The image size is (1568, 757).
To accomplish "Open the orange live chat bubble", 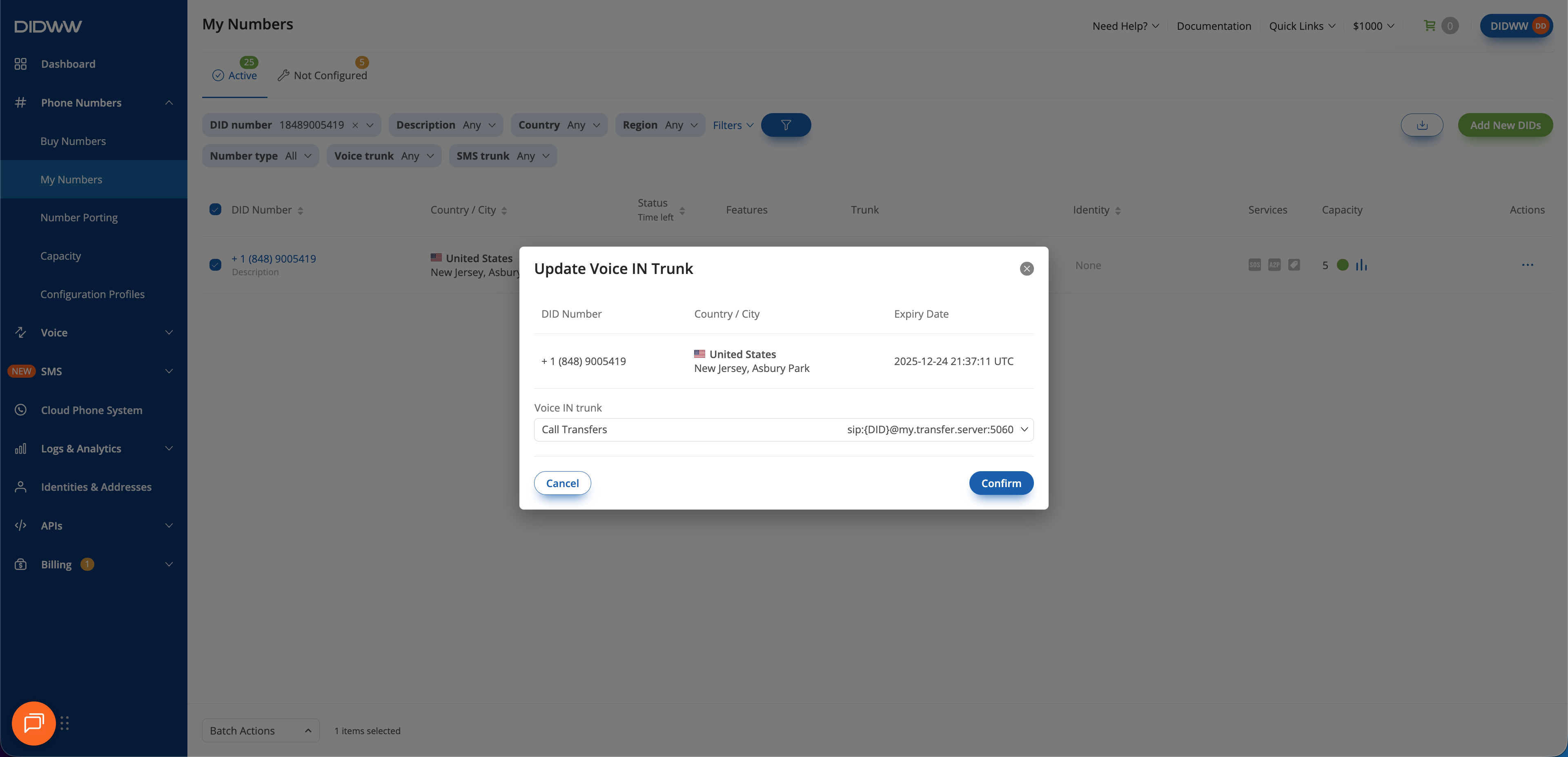I will (33, 723).
